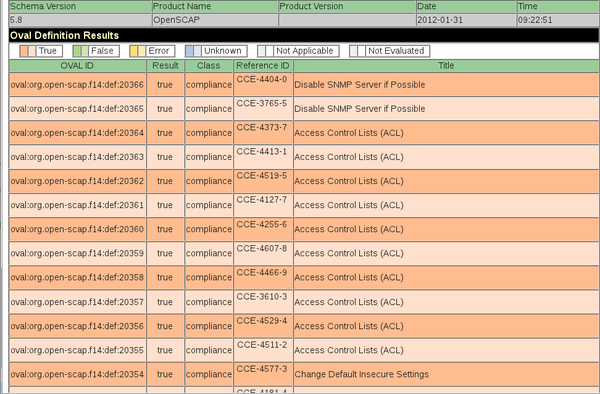Select reference ID CCE-4519-5
Viewport: 600px width, 394px height.
point(262,176)
